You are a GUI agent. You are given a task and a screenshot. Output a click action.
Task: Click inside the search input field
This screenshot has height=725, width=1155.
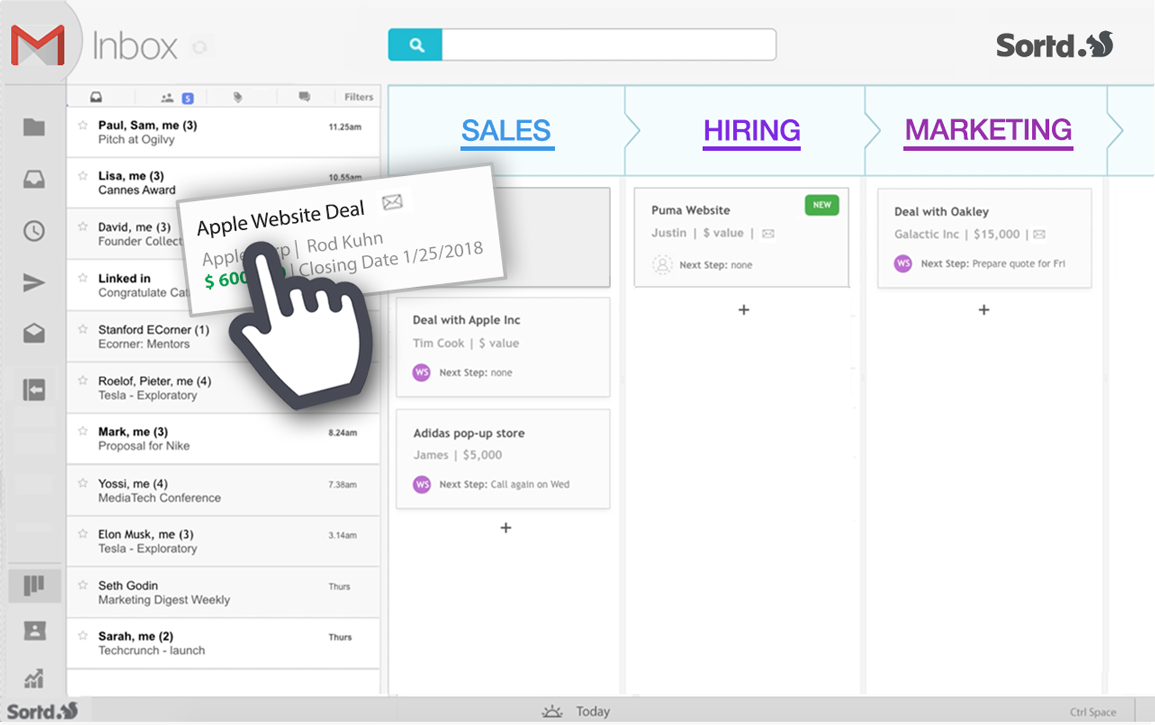pos(610,45)
